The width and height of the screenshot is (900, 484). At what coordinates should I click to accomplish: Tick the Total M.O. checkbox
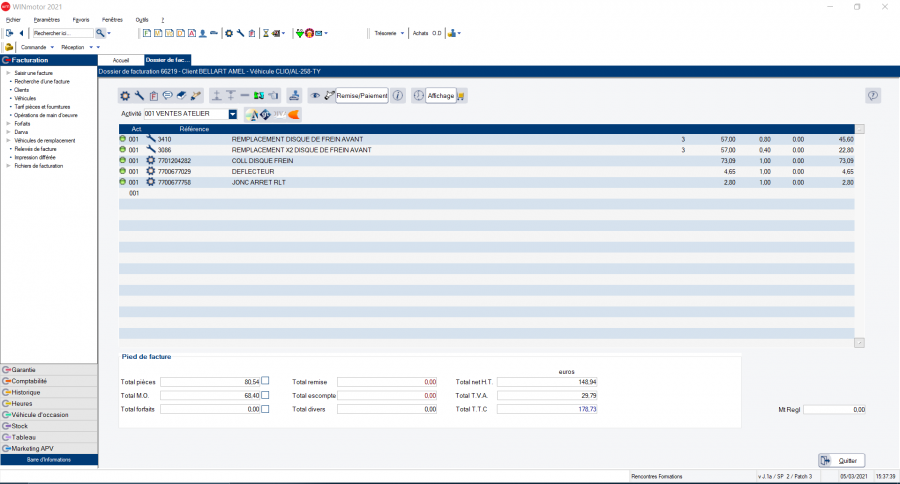(265, 395)
